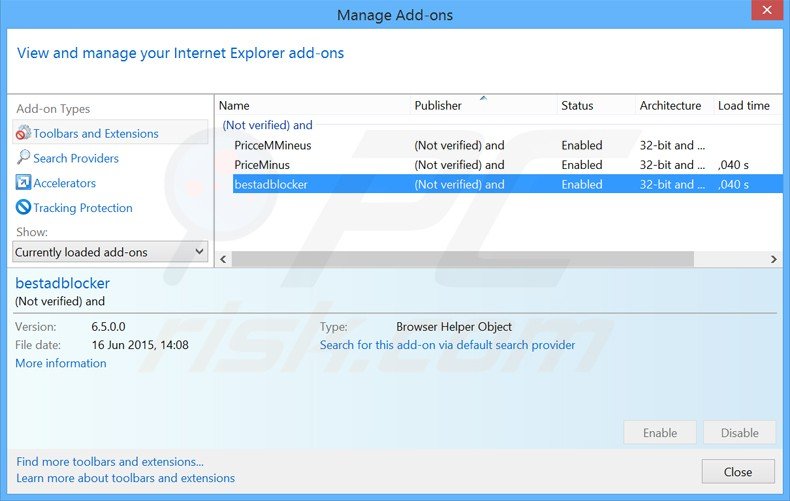
Task: Click the Toolbars and Extensions icon
Action: tap(23, 133)
